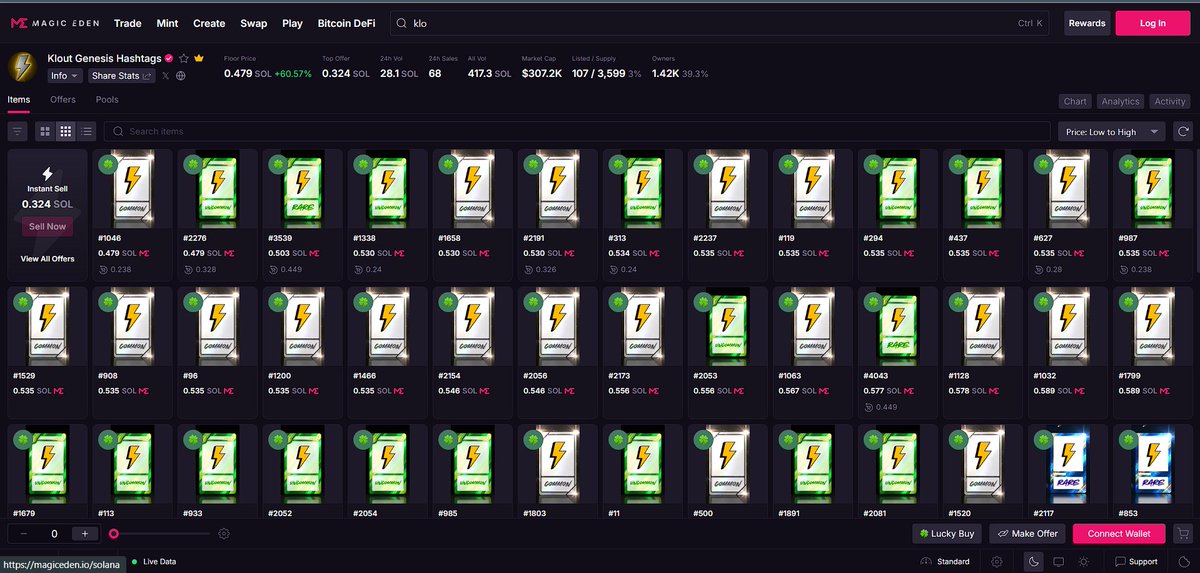Expand the Info dropdown
The image size is (1200, 573).
65,76
